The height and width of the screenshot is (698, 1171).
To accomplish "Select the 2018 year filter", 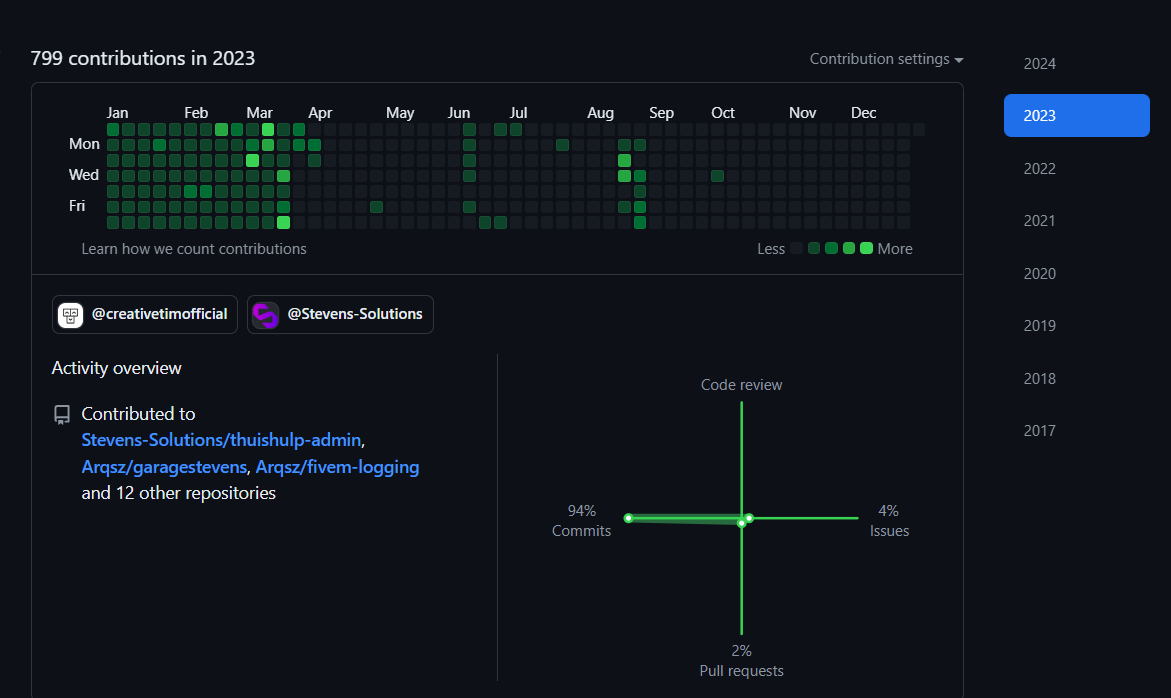I will pos(1039,379).
